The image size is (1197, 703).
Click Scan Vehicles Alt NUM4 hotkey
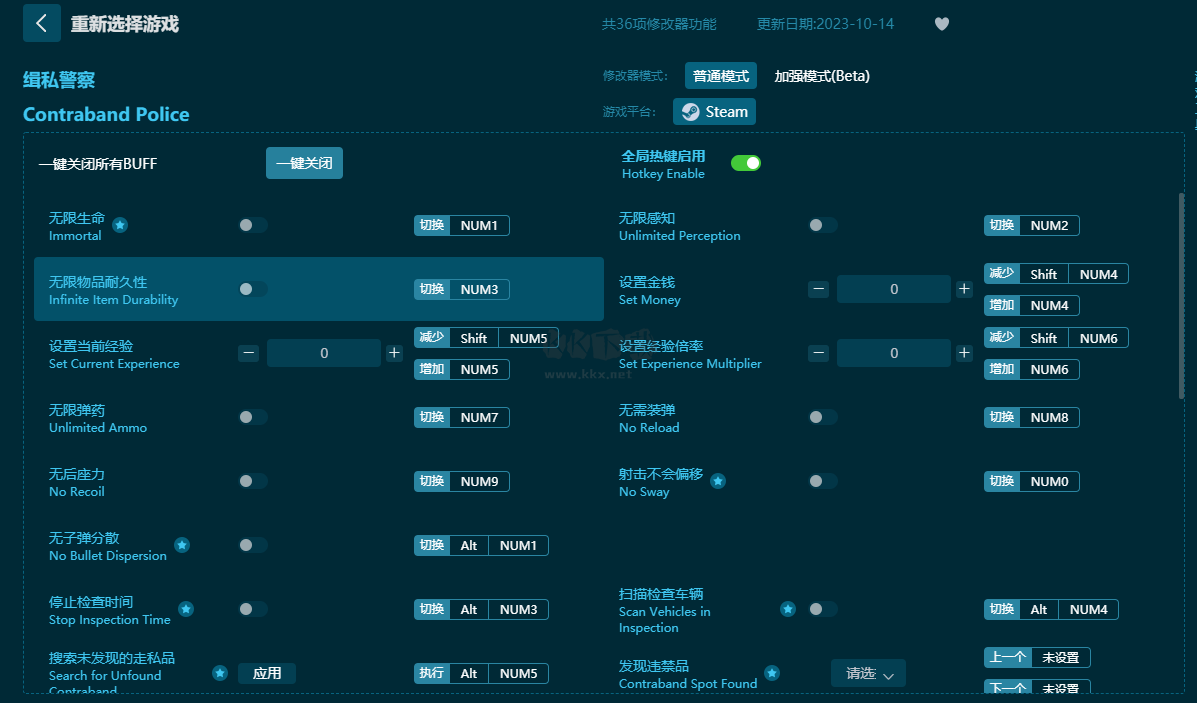(x=1051, y=609)
